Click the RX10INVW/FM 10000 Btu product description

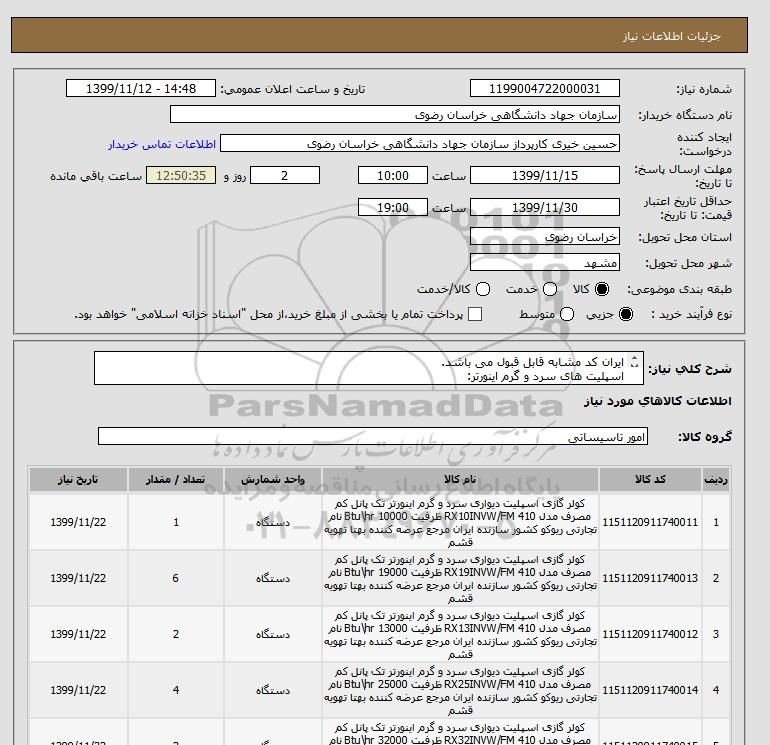point(460,523)
